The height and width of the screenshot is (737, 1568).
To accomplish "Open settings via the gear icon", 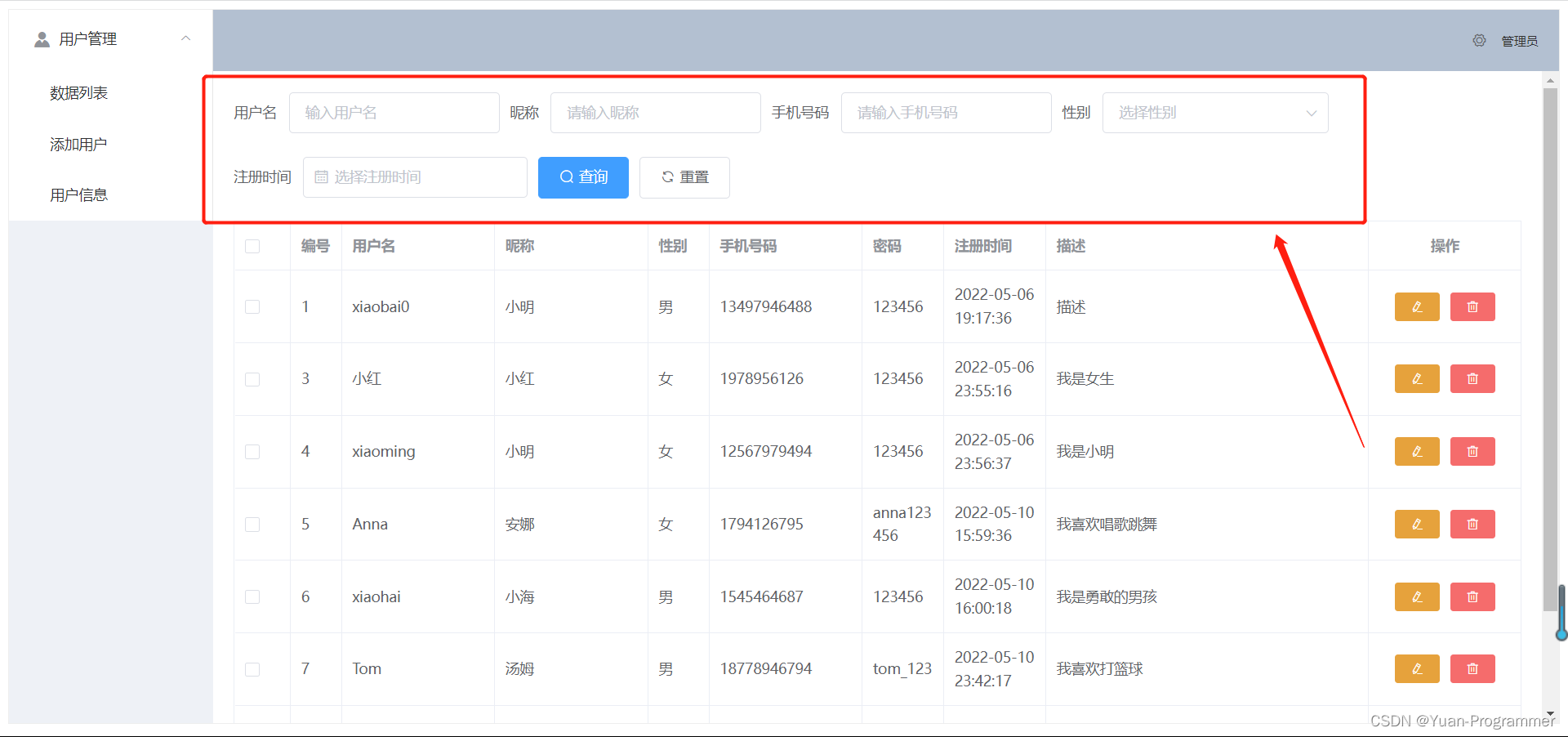I will [x=1479, y=40].
